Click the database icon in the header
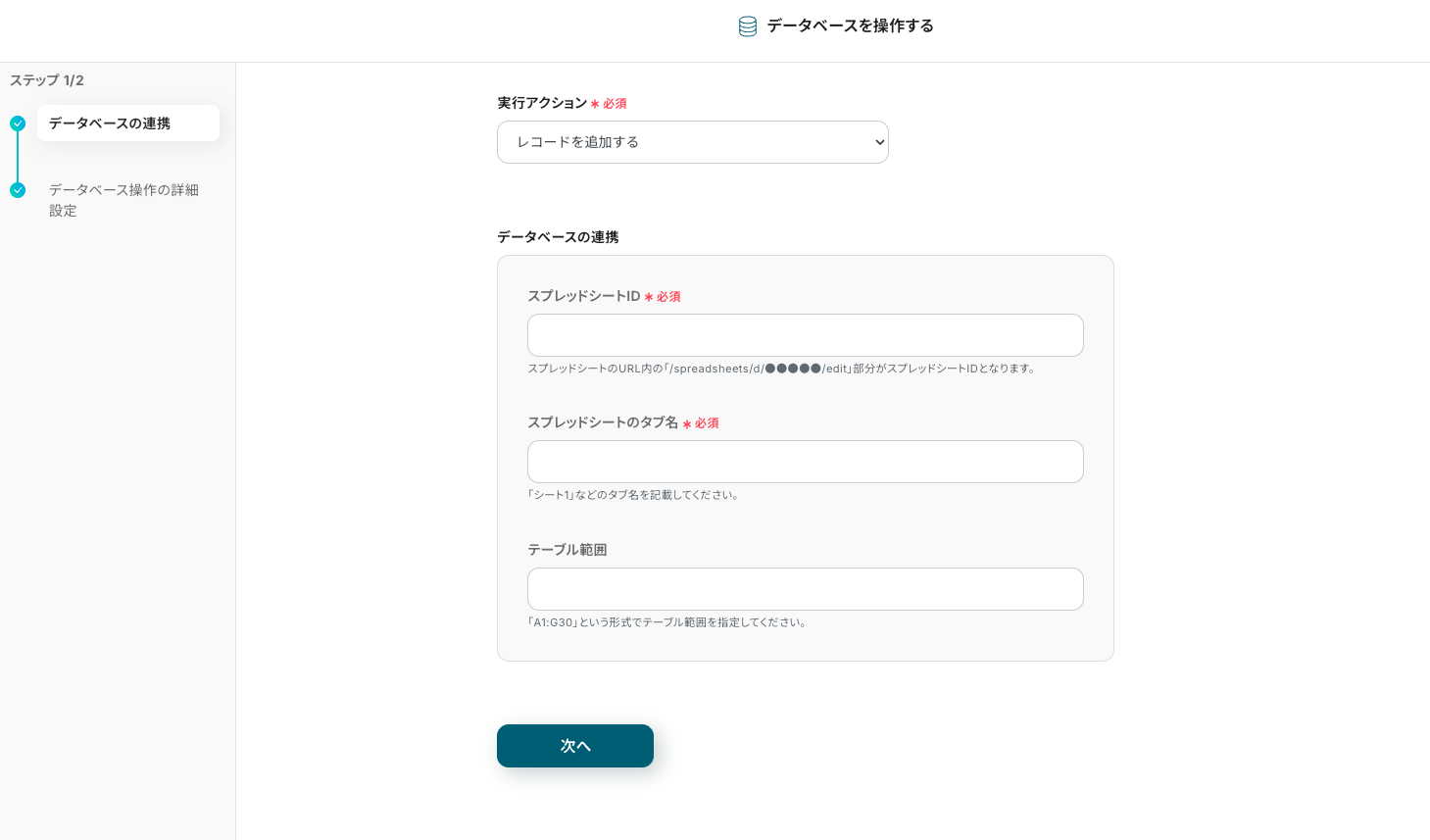The height and width of the screenshot is (840, 1430). click(748, 26)
